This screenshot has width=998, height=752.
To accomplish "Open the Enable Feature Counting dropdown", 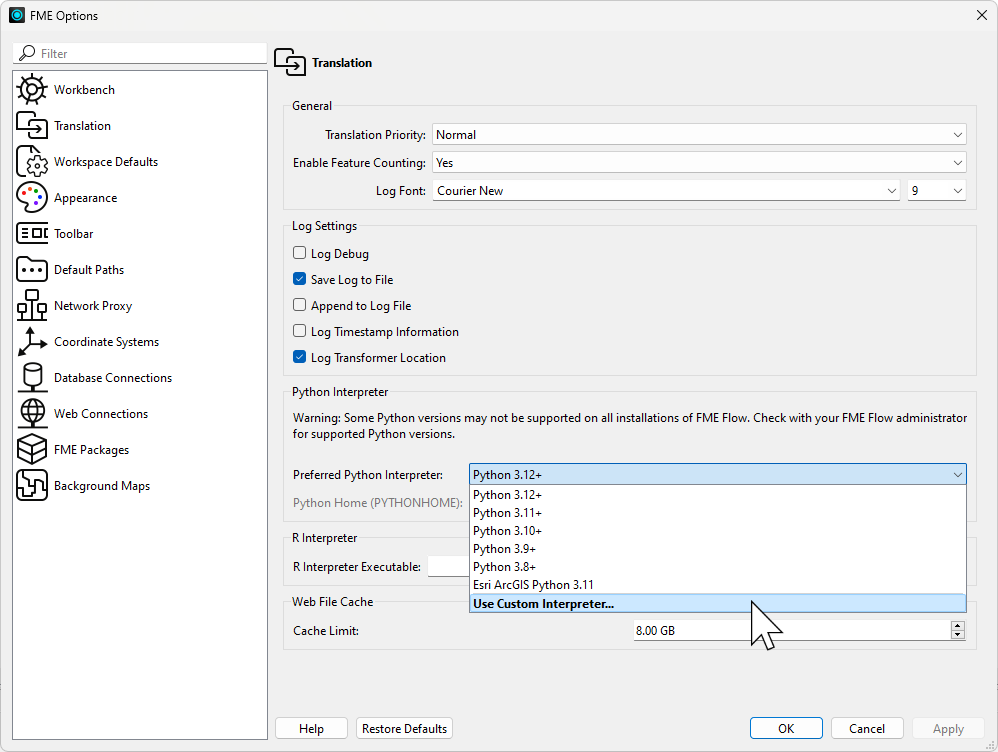I will (x=699, y=163).
